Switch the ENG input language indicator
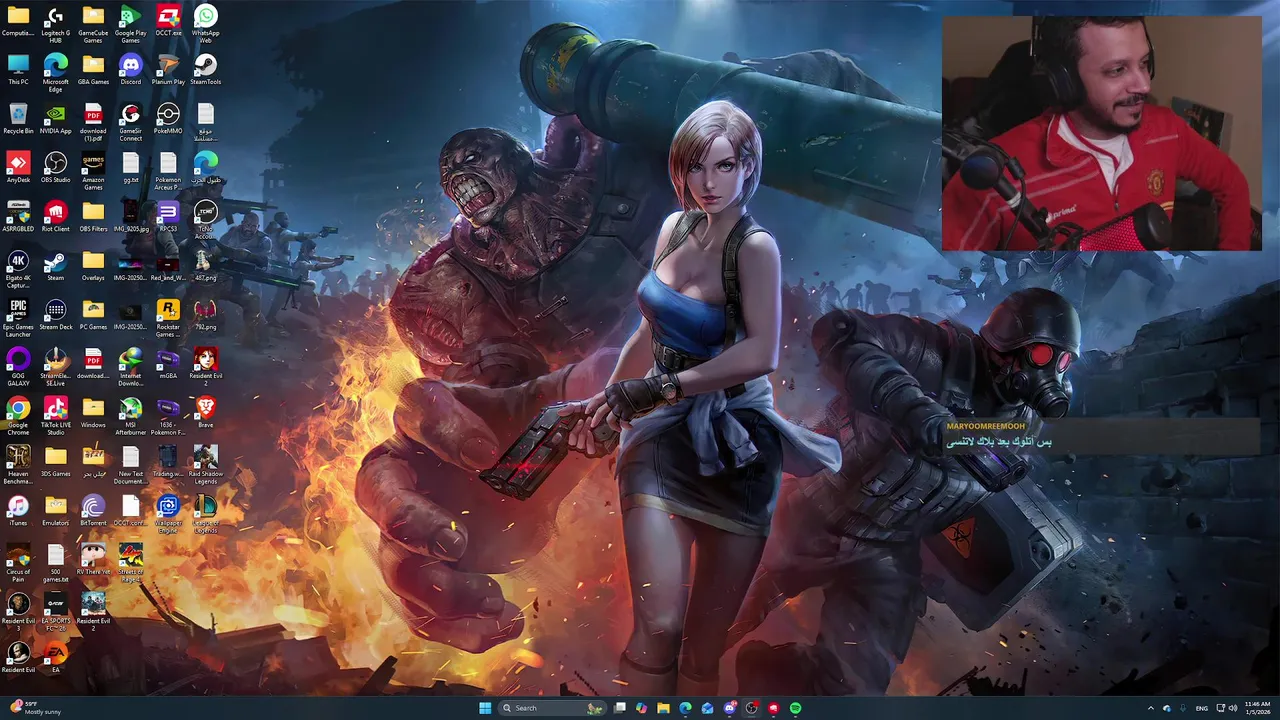The width and height of the screenshot is (1280, 720). 1202,708
